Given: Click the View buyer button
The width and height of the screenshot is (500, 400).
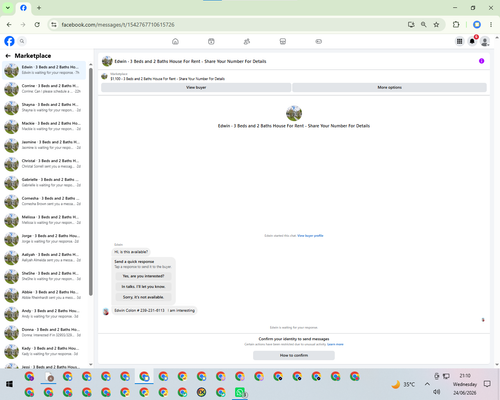Looking at the screenshot, I should click(196, 87).
